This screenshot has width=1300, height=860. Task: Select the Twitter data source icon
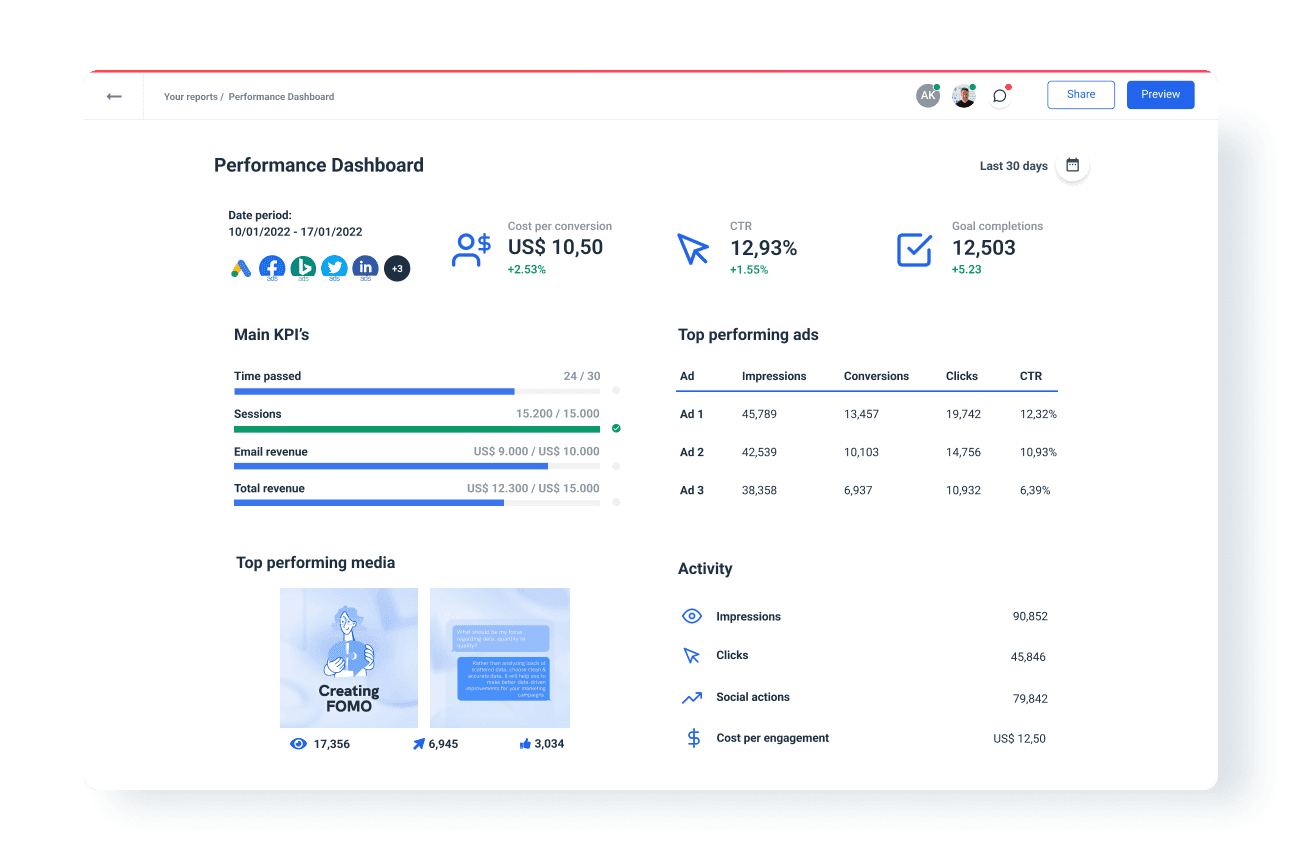point(334,267)
